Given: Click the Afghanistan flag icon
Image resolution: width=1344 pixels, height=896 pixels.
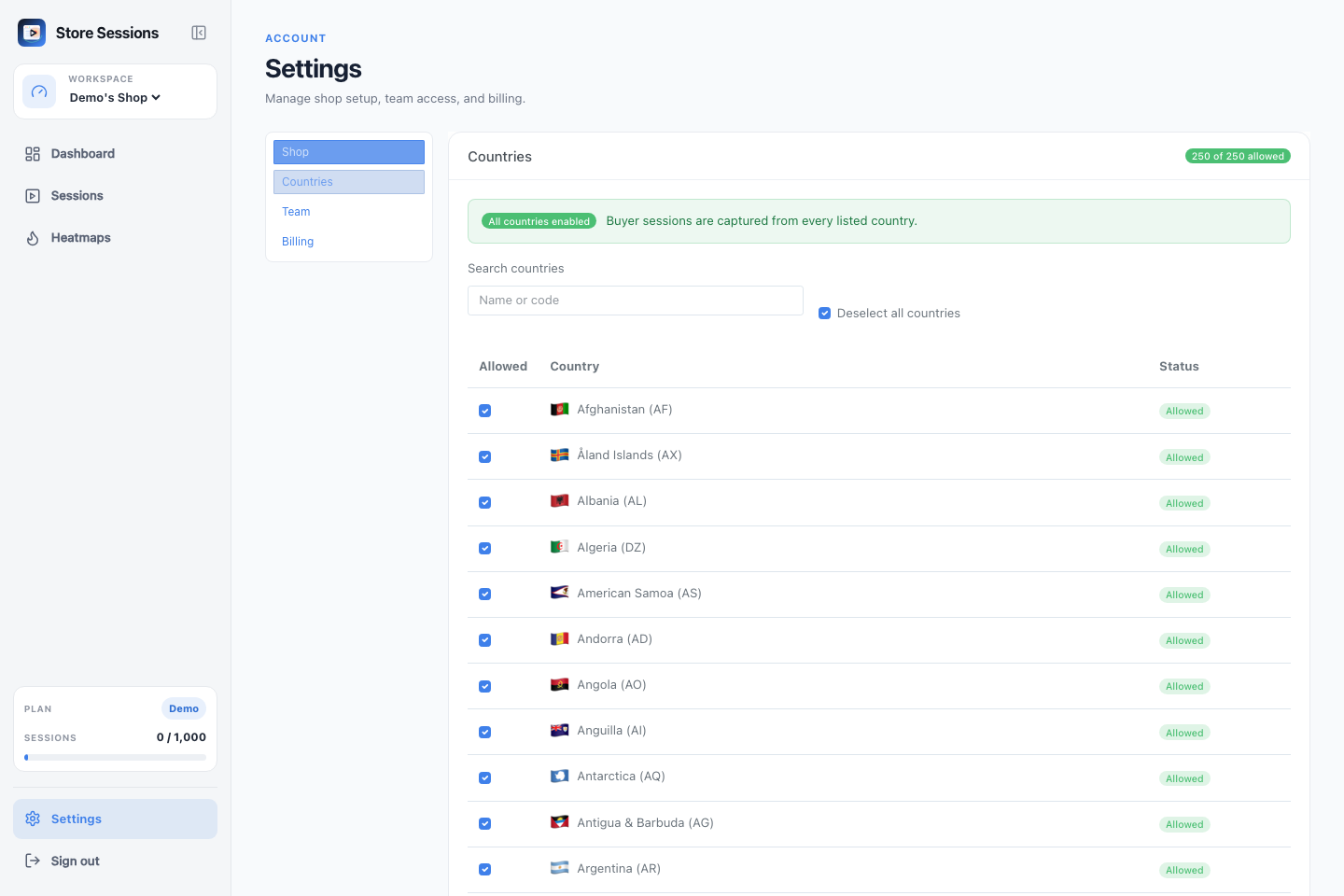Looking at the screenshot, I should 560,409.
